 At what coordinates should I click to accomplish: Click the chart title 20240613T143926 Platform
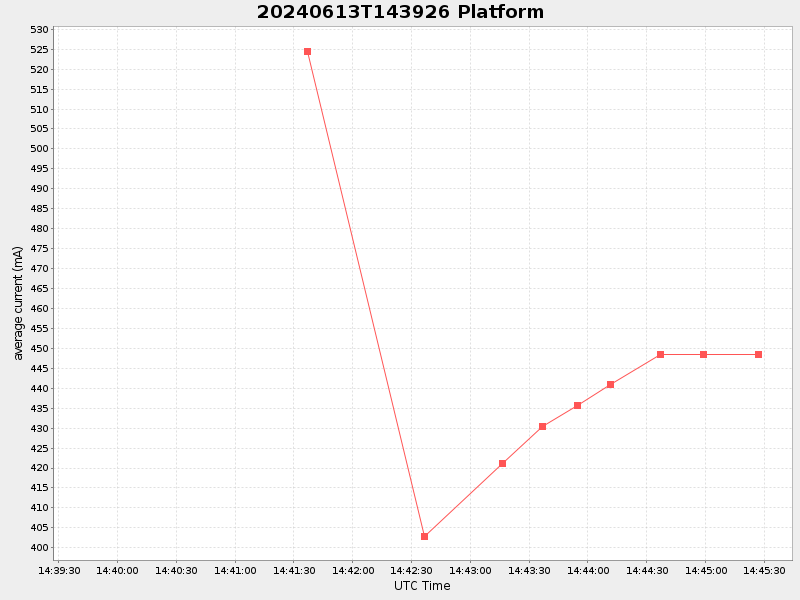(400, 12)
